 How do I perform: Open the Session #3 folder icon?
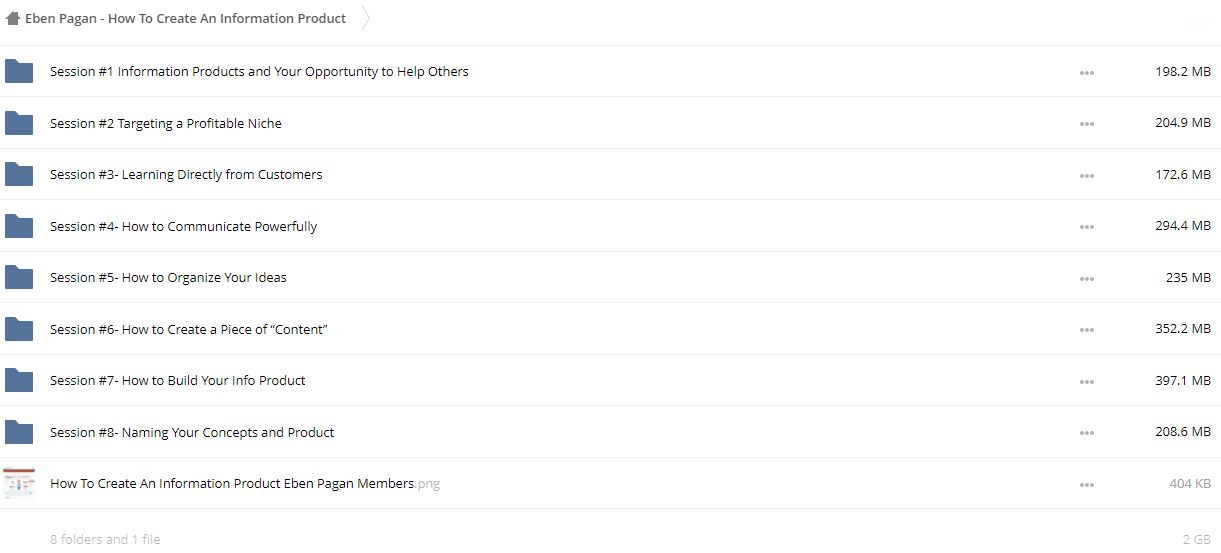pos(19,175)
